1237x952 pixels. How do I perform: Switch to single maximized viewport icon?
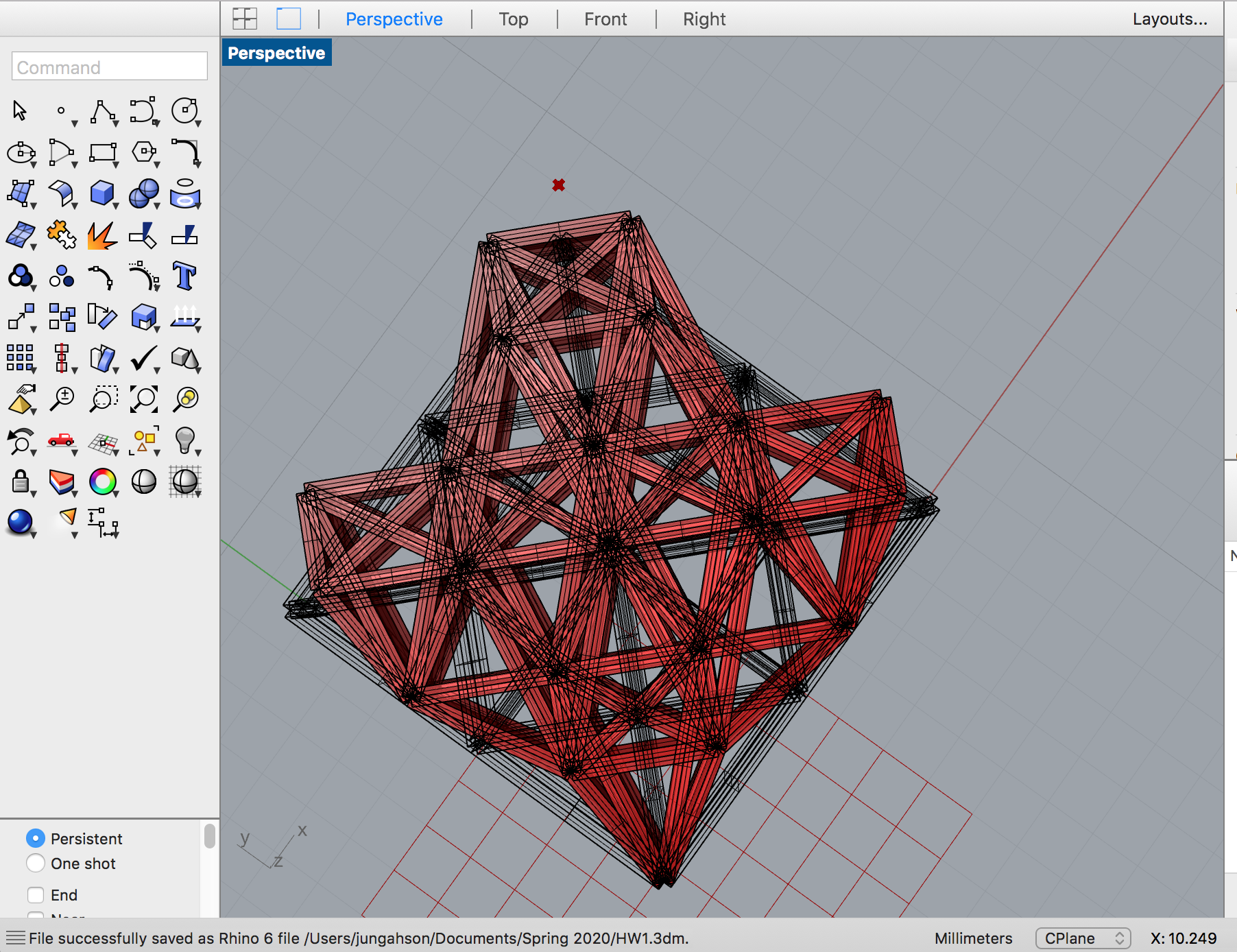pos(289,19)
